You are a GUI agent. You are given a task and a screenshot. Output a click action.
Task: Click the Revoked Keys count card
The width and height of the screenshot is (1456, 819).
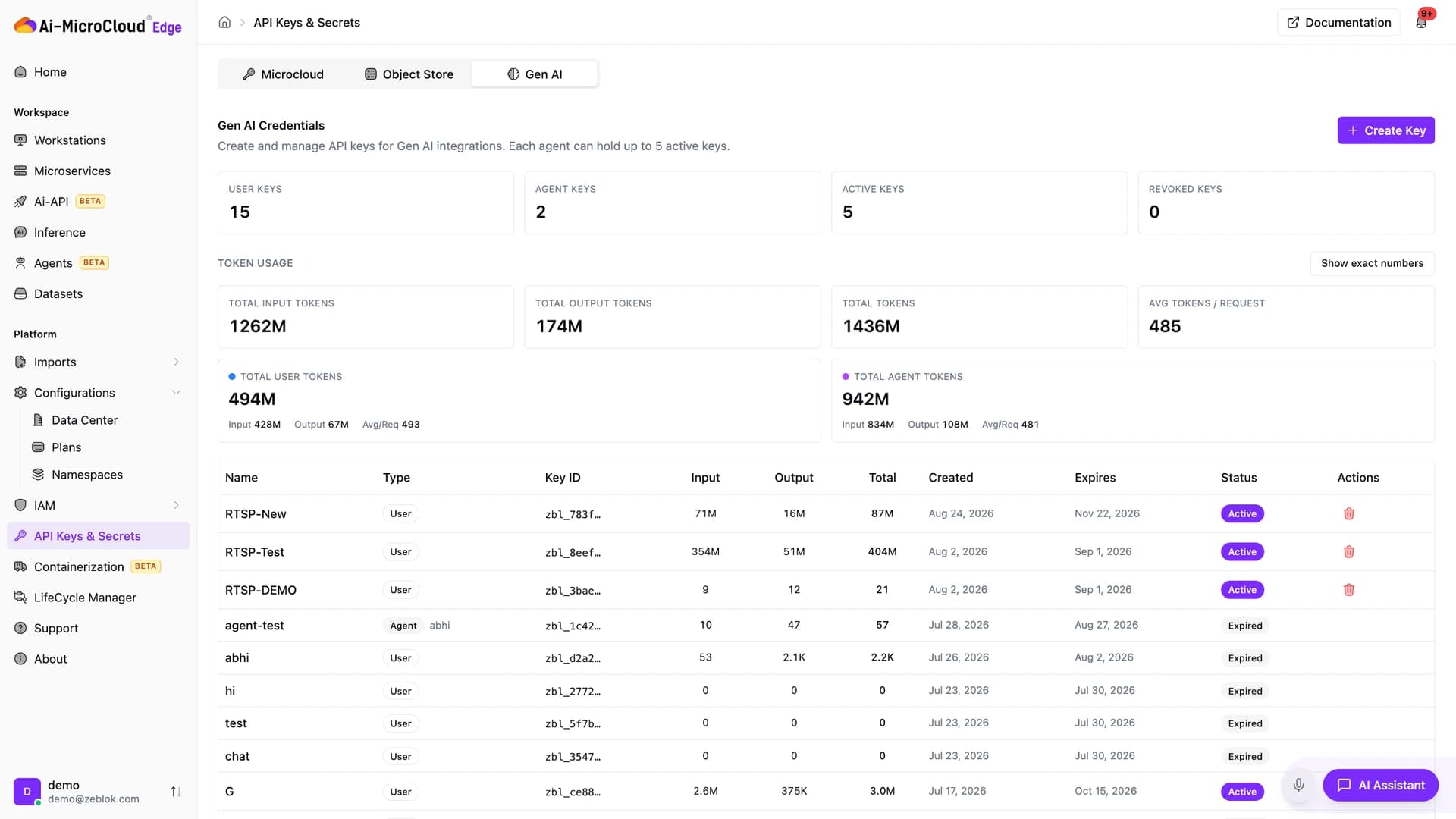coord(1286,202)
